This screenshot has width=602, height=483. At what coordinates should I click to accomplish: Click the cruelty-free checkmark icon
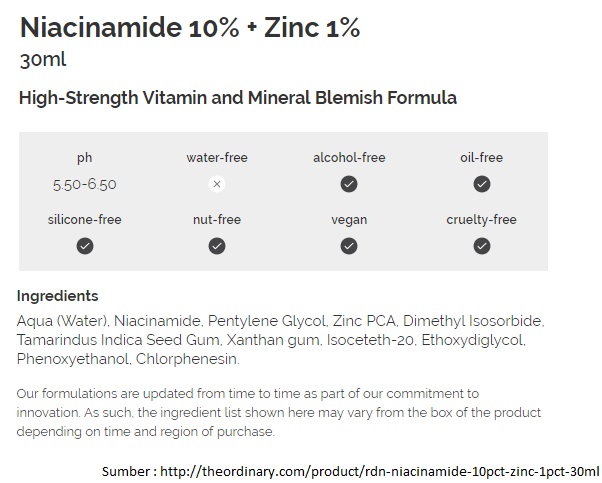point(482,246)
